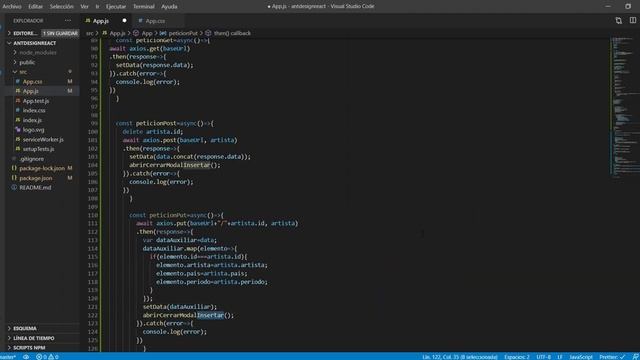This screenshot has width=640, height=360.
Task: Expand the node_modules folder
Action: click(38, 53)
